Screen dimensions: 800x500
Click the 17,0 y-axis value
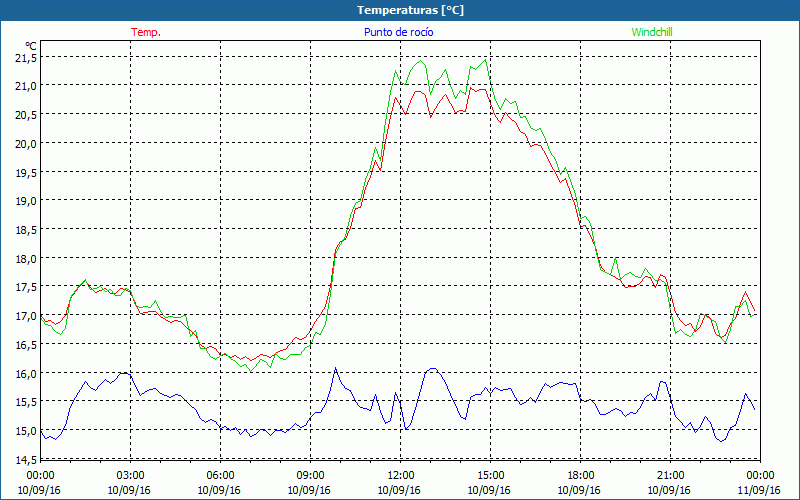[x=26, y=316]
